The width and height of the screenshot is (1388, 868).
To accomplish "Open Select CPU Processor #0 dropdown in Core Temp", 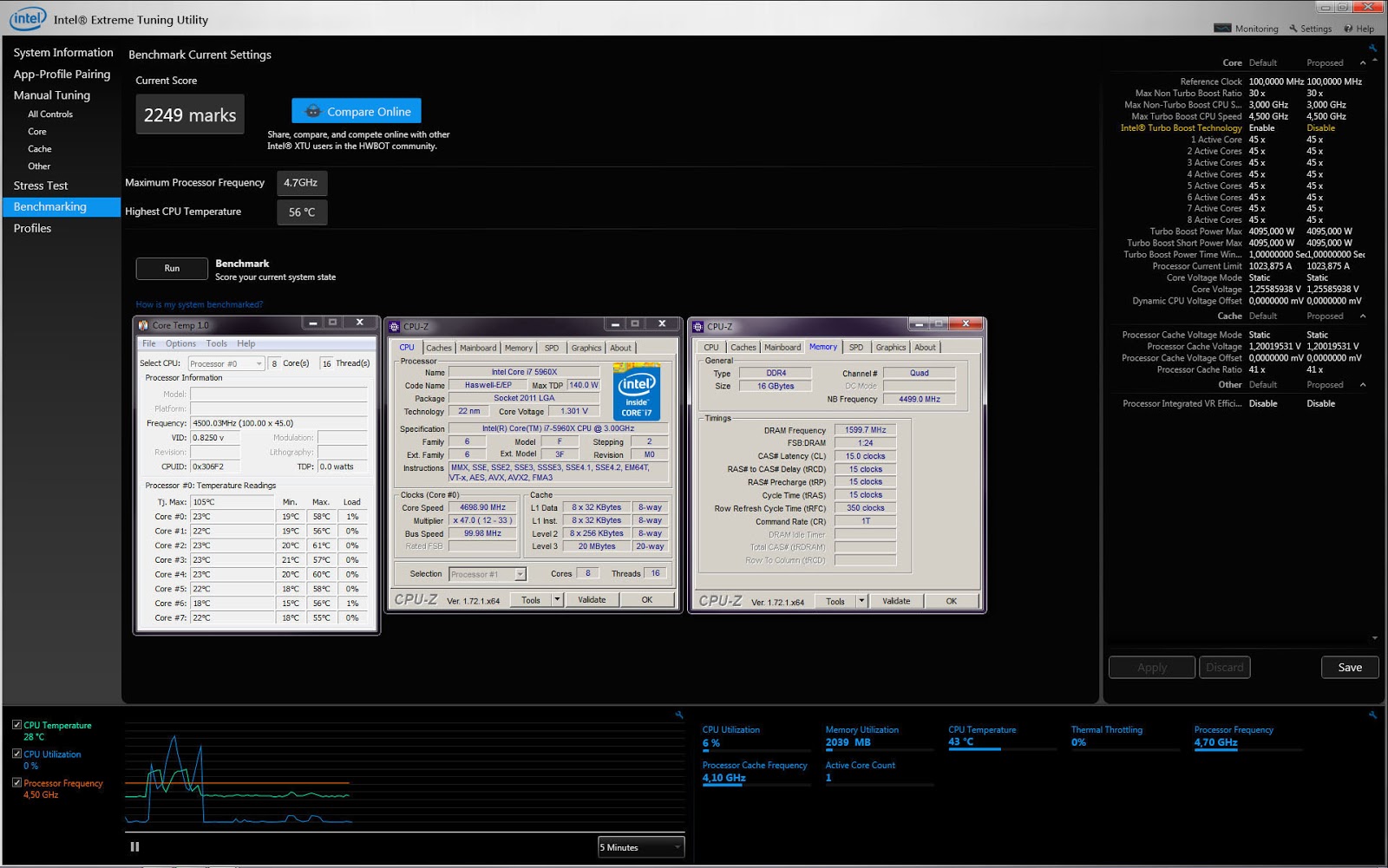I will pos(226,363).
